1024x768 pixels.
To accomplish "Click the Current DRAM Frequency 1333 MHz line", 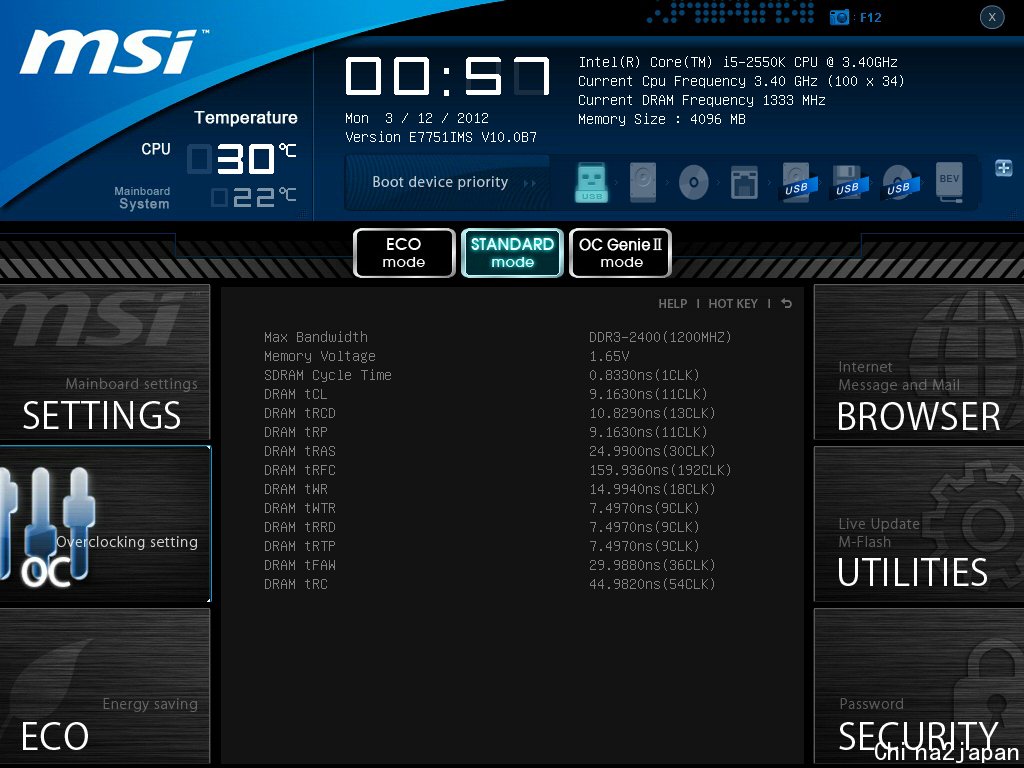I will [702, 100].
